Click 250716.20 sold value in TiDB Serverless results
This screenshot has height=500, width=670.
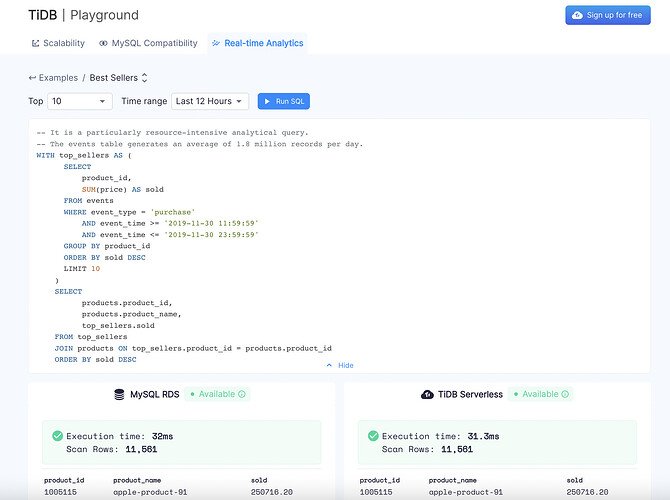tap(588, 492)
